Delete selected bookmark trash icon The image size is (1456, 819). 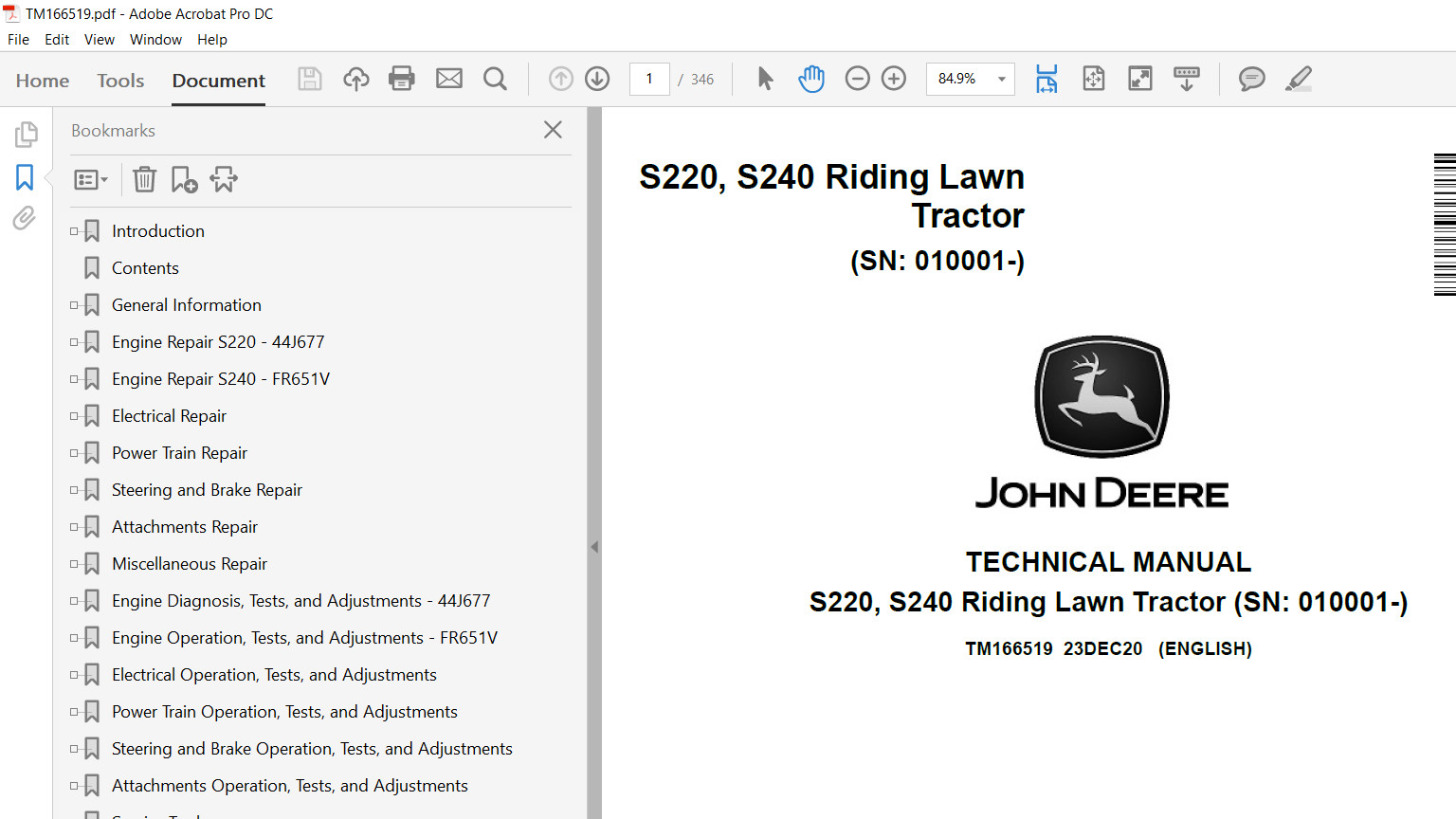[x=144, y=179]
